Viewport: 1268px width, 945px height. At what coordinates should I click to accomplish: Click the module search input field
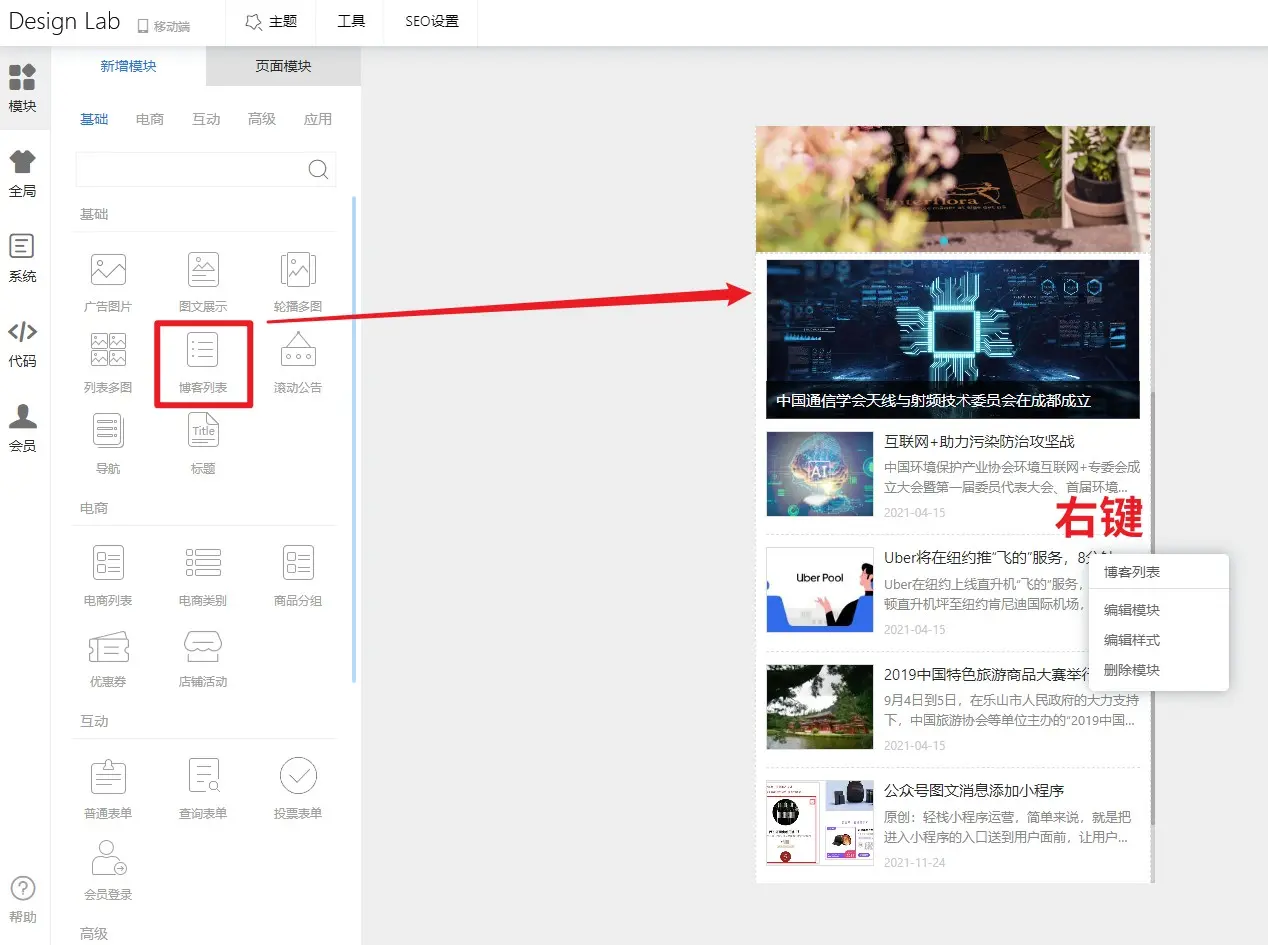pos(190,169)
